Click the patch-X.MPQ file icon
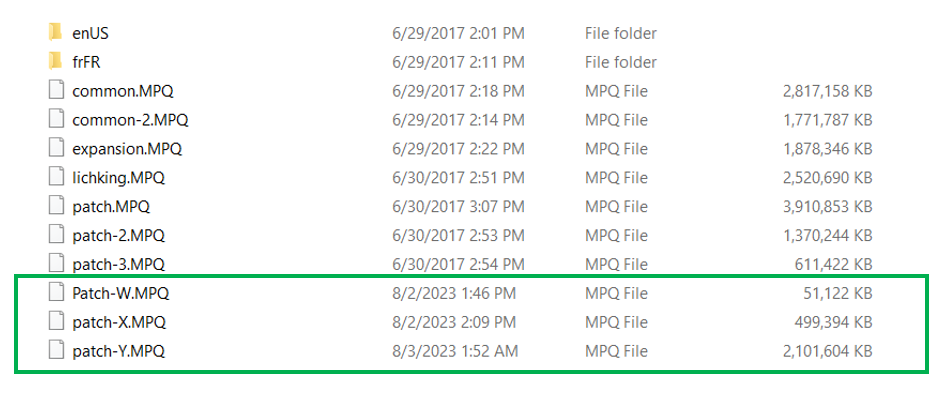Viewport: 952px width, 412px height. [x=55, y=323]
